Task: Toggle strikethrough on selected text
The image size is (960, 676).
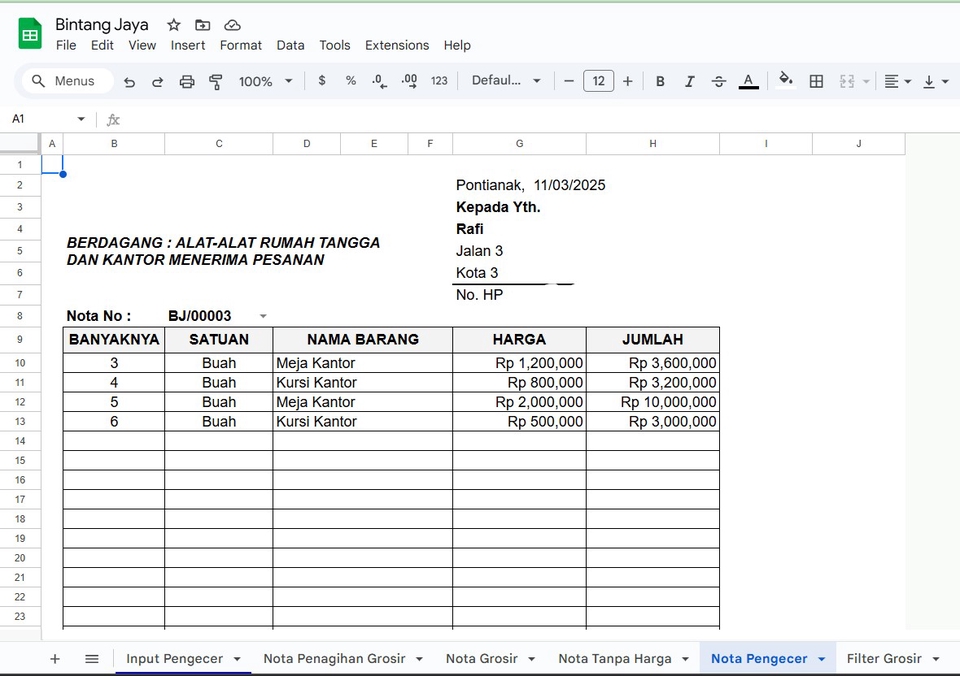Action: [x=719, y=81]
